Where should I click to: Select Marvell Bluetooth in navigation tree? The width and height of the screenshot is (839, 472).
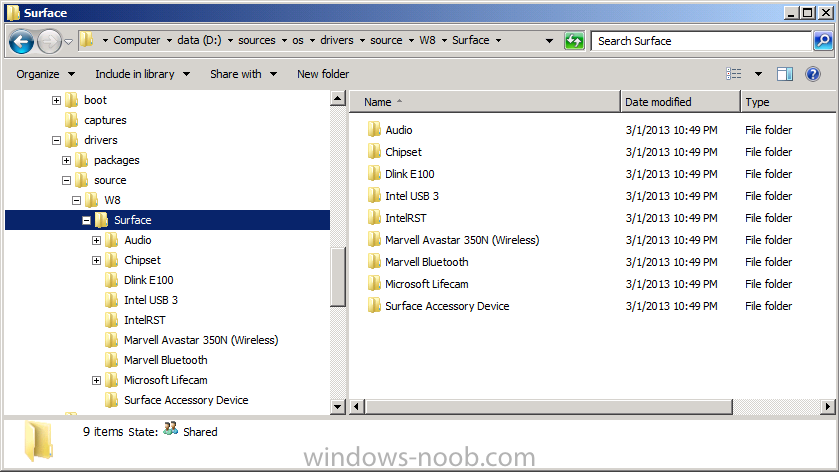165,360
